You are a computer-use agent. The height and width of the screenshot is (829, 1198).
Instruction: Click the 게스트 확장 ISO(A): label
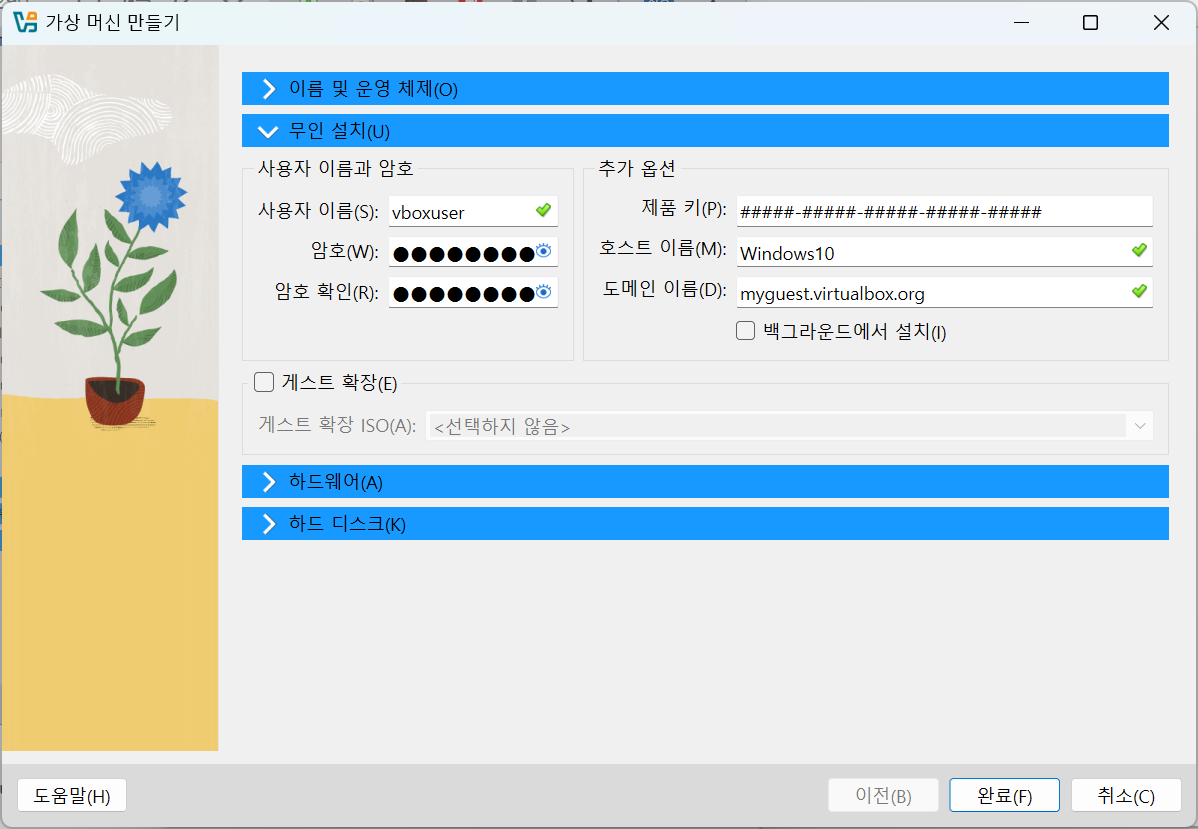[x=337, y=424]
